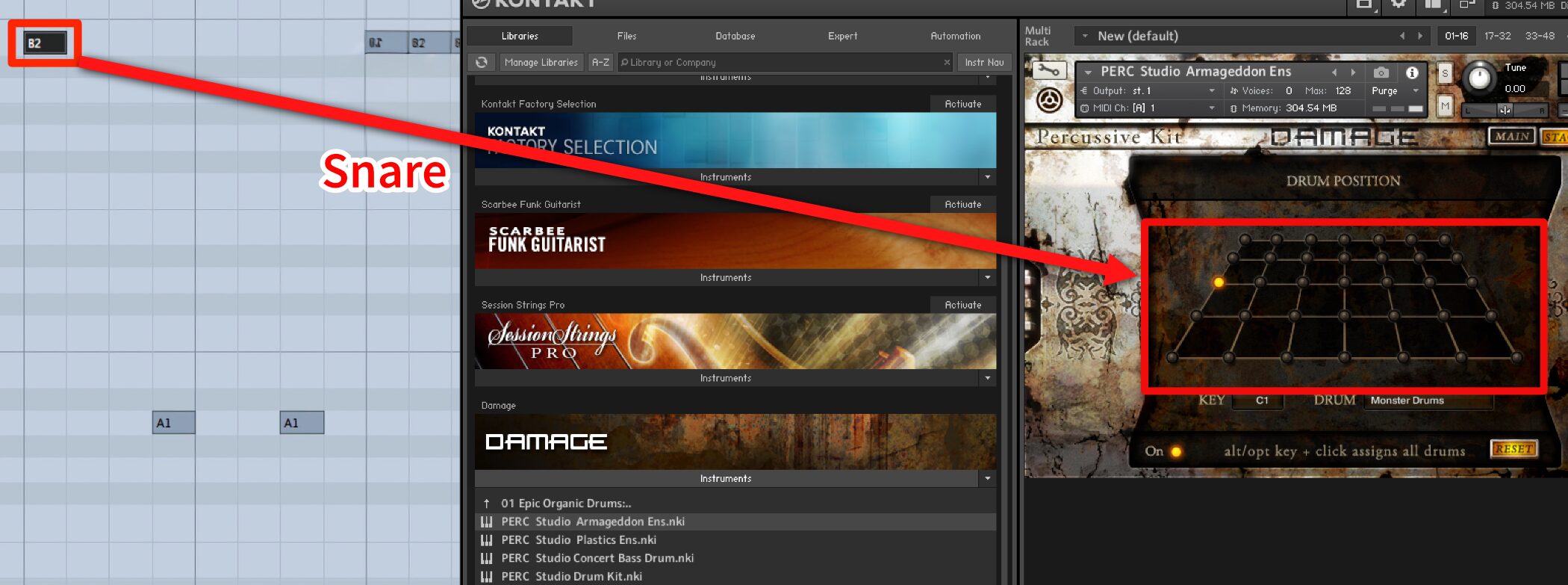Mute the instrument with M button
The image size is (1568, 585).
(x=1445, y=106)
